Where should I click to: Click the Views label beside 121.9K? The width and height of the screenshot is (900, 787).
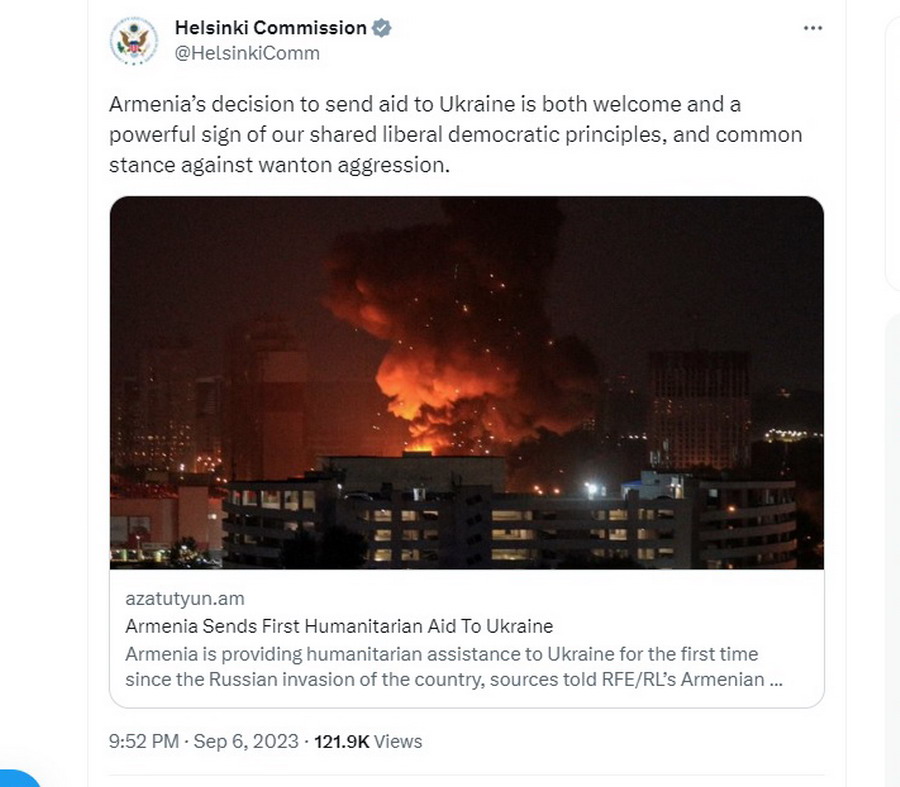(x=398, y=741)
